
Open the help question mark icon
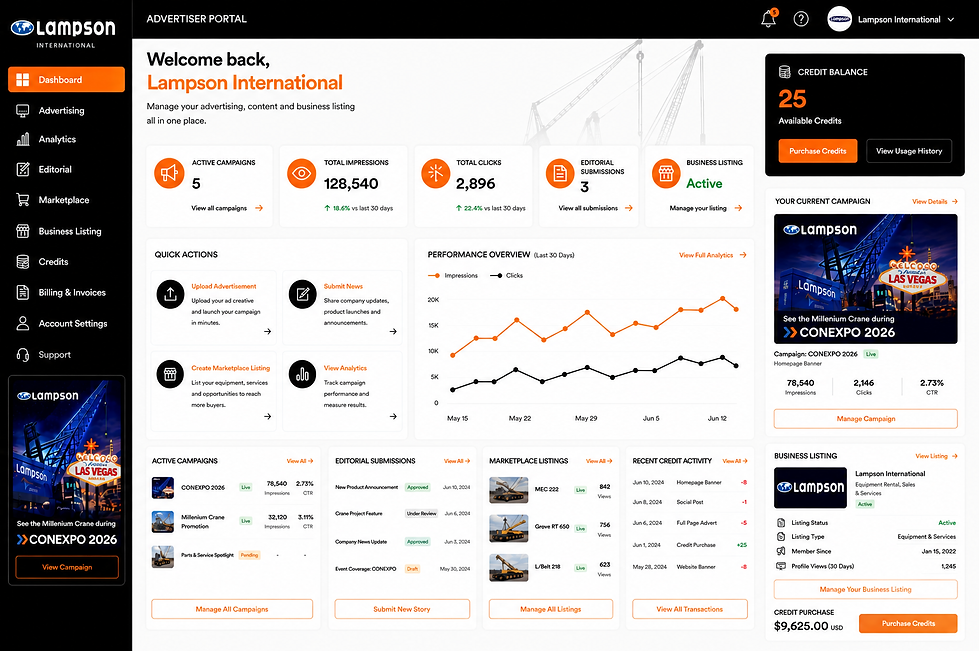801,19
